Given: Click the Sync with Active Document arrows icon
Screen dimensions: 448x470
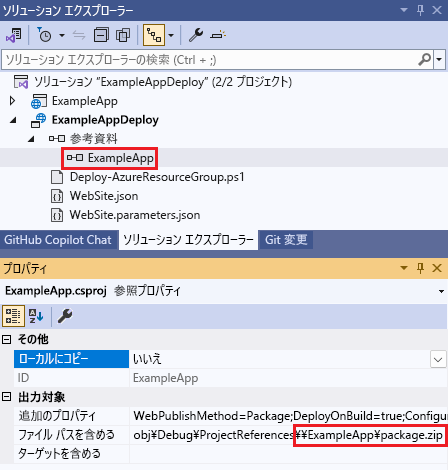Looking at the screenshot, I should 79,35.
